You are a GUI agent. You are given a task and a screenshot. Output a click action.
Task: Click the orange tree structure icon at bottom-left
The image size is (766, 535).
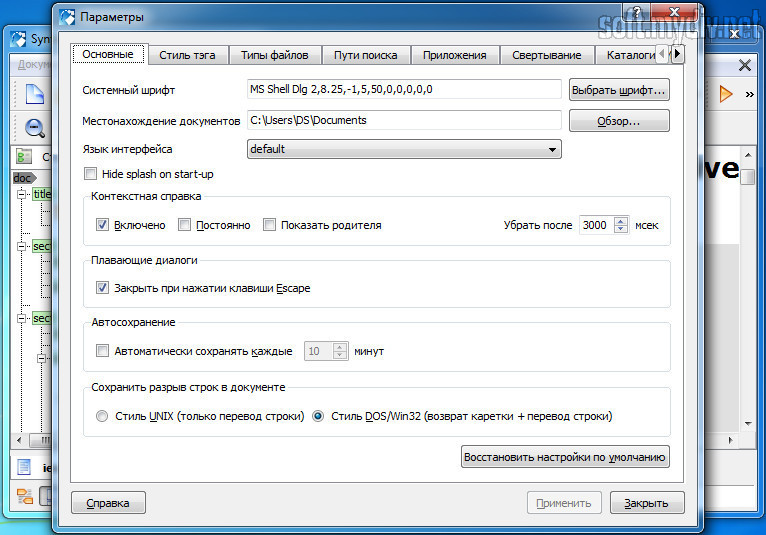25,495
